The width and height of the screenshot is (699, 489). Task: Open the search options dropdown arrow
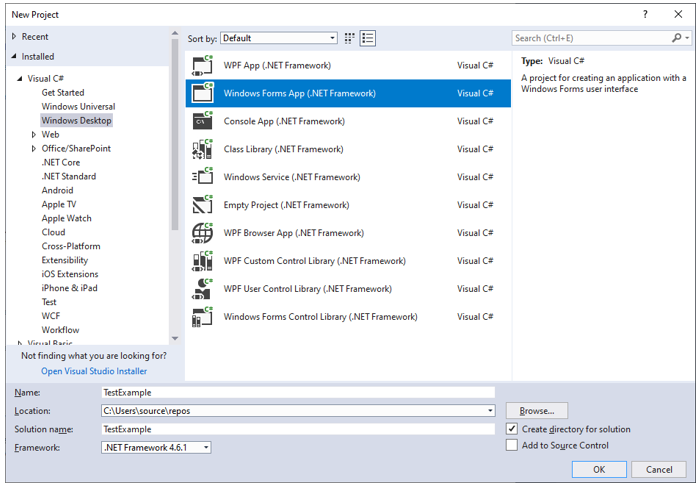[x=687, y=38]
